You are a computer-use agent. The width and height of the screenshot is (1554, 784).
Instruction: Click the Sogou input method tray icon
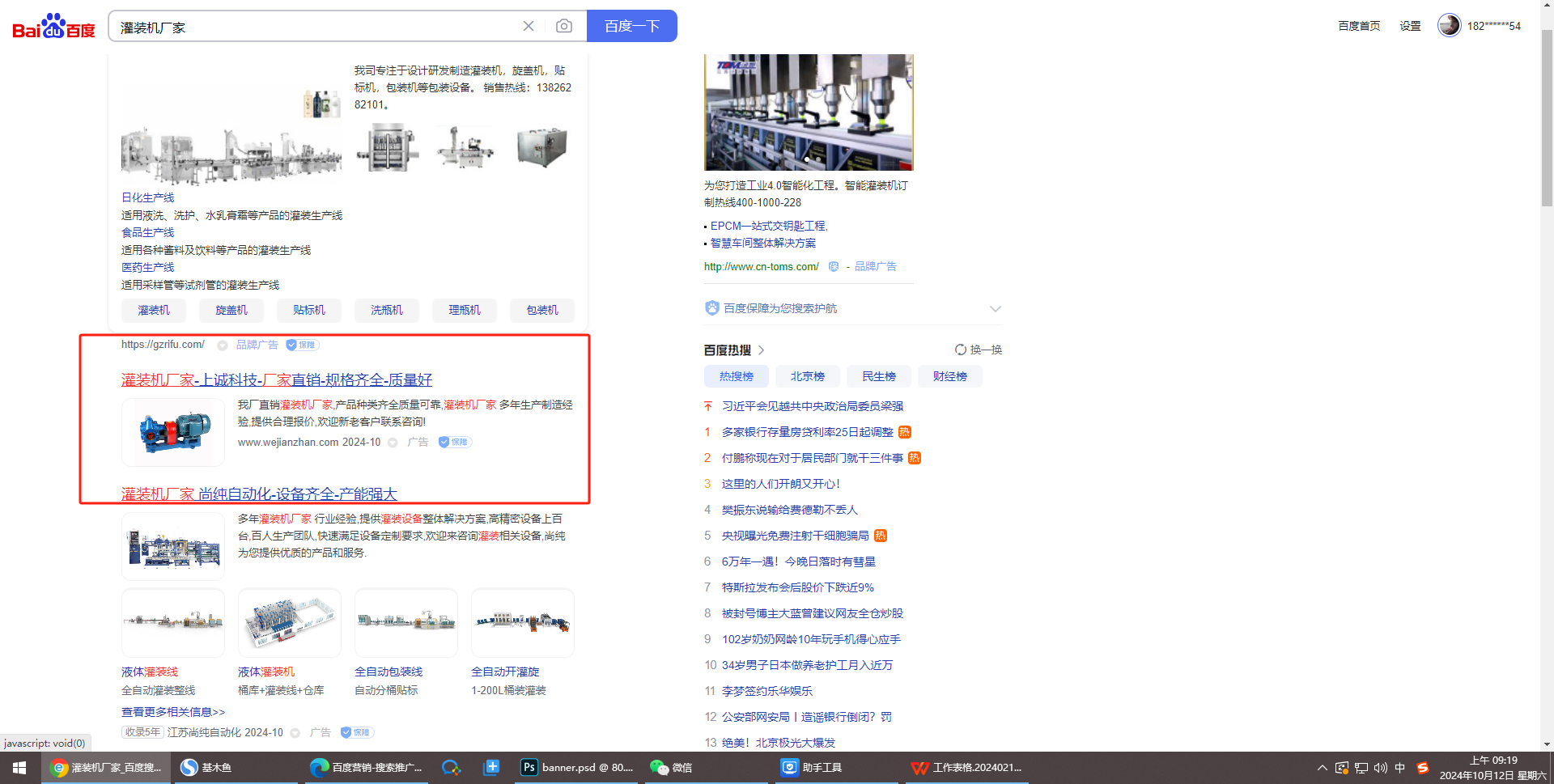click(x=1422, y=768)
